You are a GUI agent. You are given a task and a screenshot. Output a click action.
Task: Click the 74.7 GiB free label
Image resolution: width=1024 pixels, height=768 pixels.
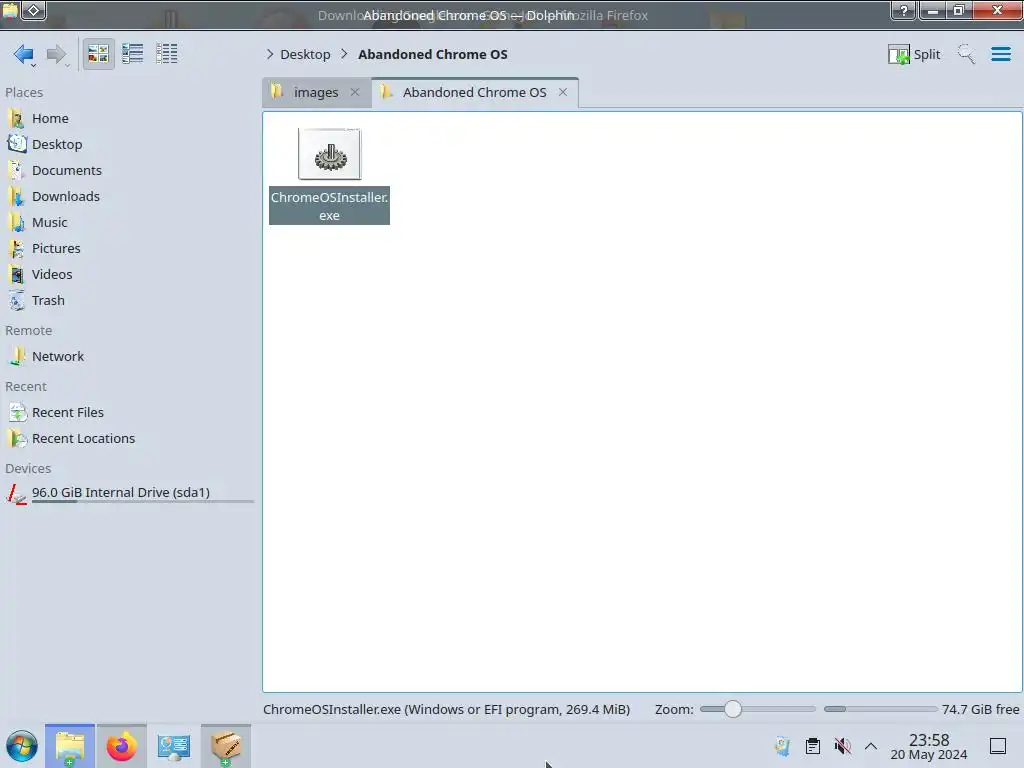(x=980, y=709)
